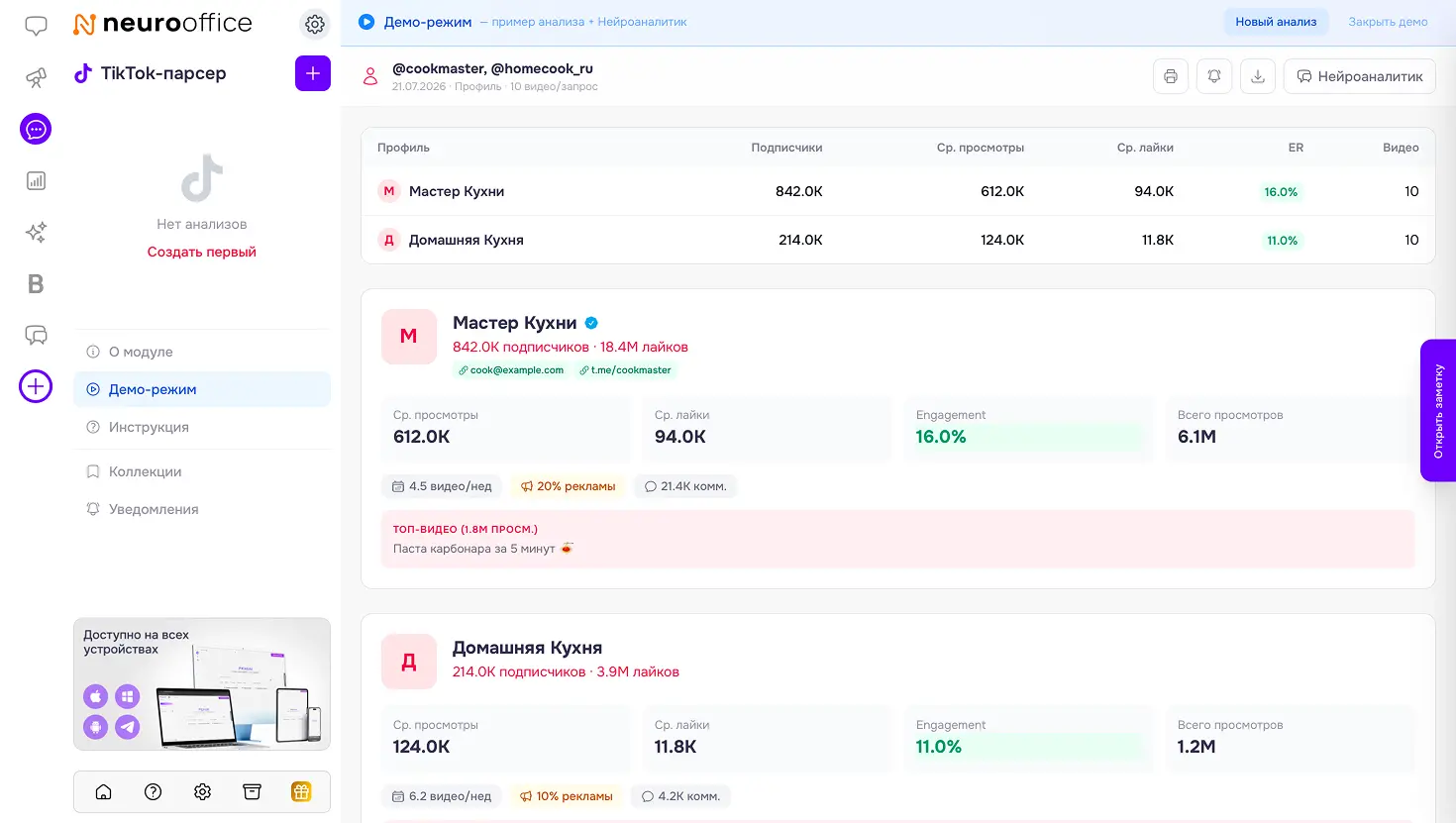
Task: Click the home icon in bottom bar
Action: coord(103,791)
